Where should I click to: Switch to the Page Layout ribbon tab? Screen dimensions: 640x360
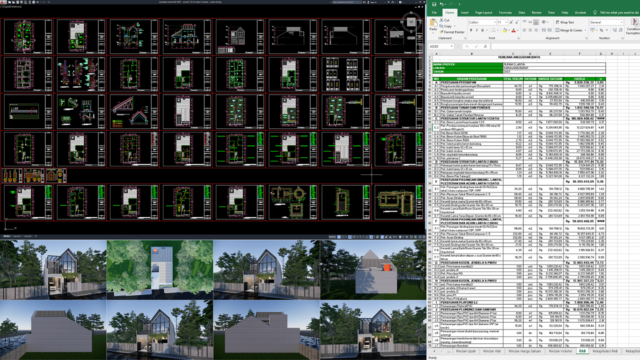tap(484, 13)
